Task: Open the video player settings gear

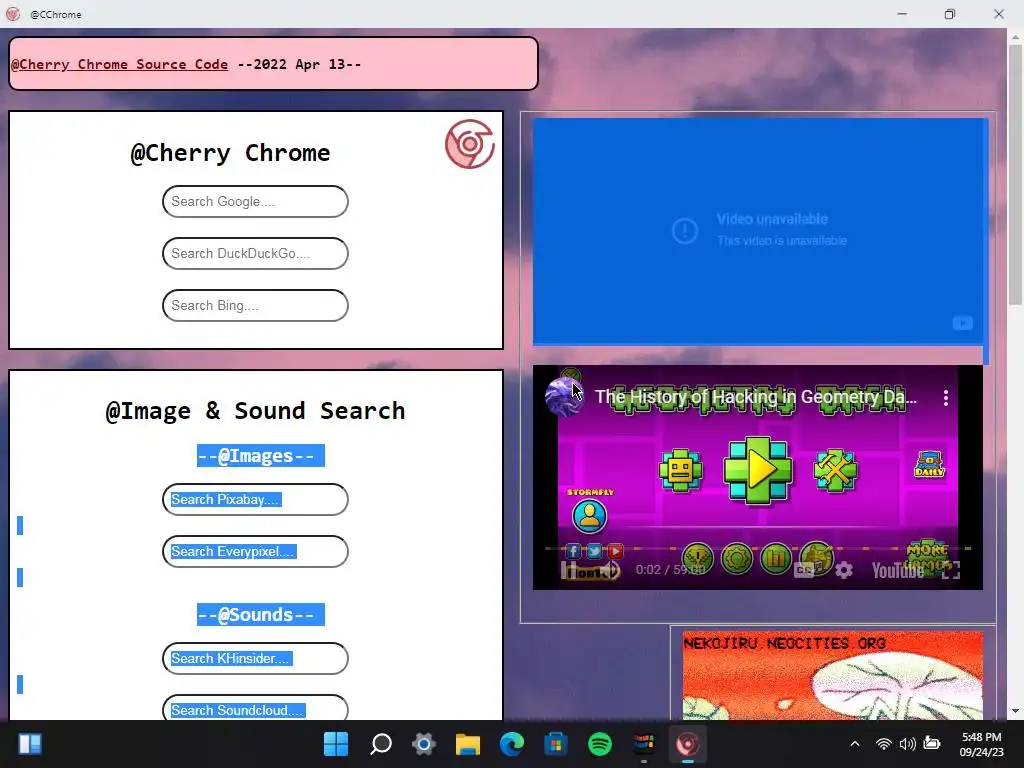Action: pos(844,571)
